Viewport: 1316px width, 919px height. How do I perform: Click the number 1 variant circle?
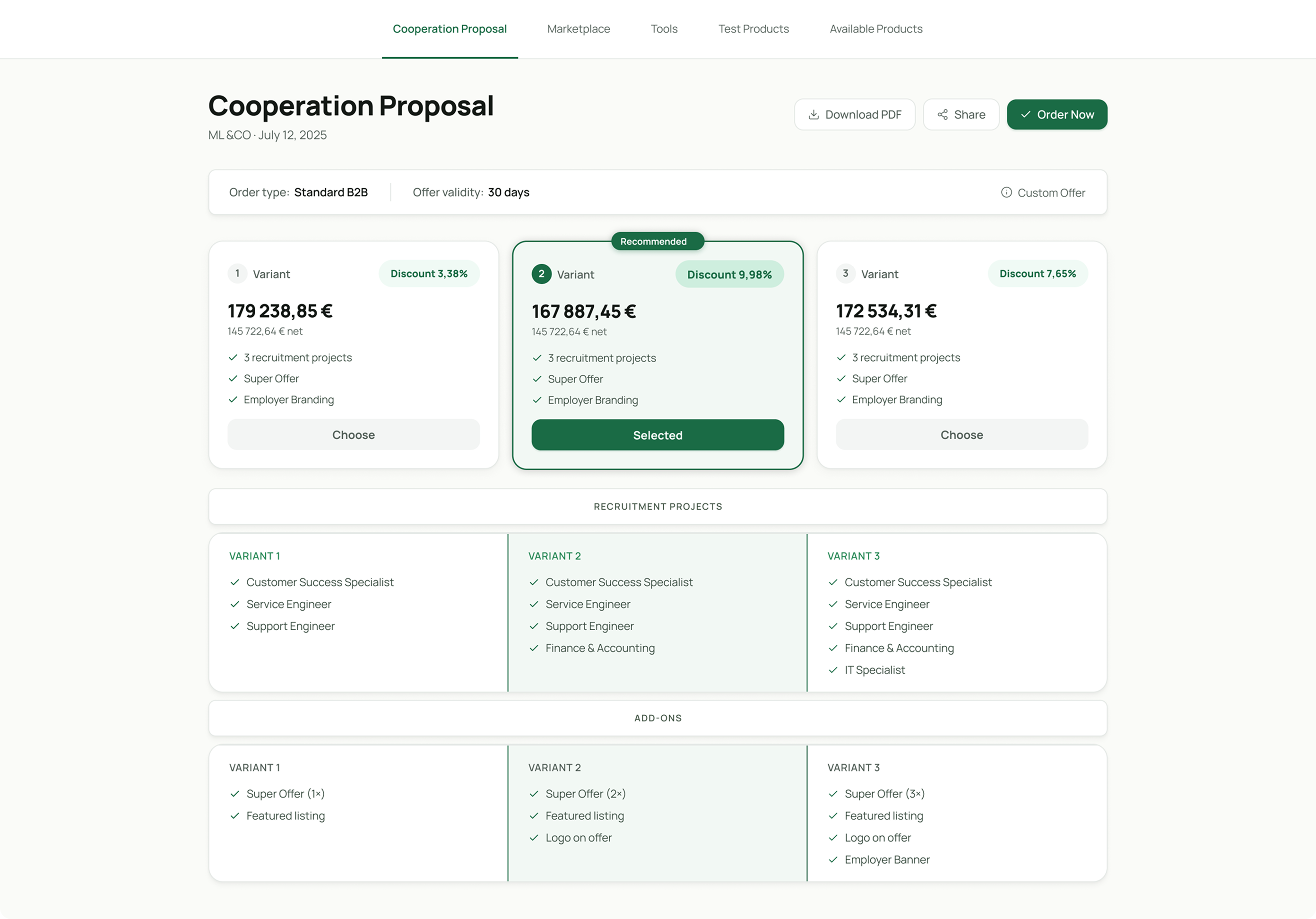(x=237, y=273)
